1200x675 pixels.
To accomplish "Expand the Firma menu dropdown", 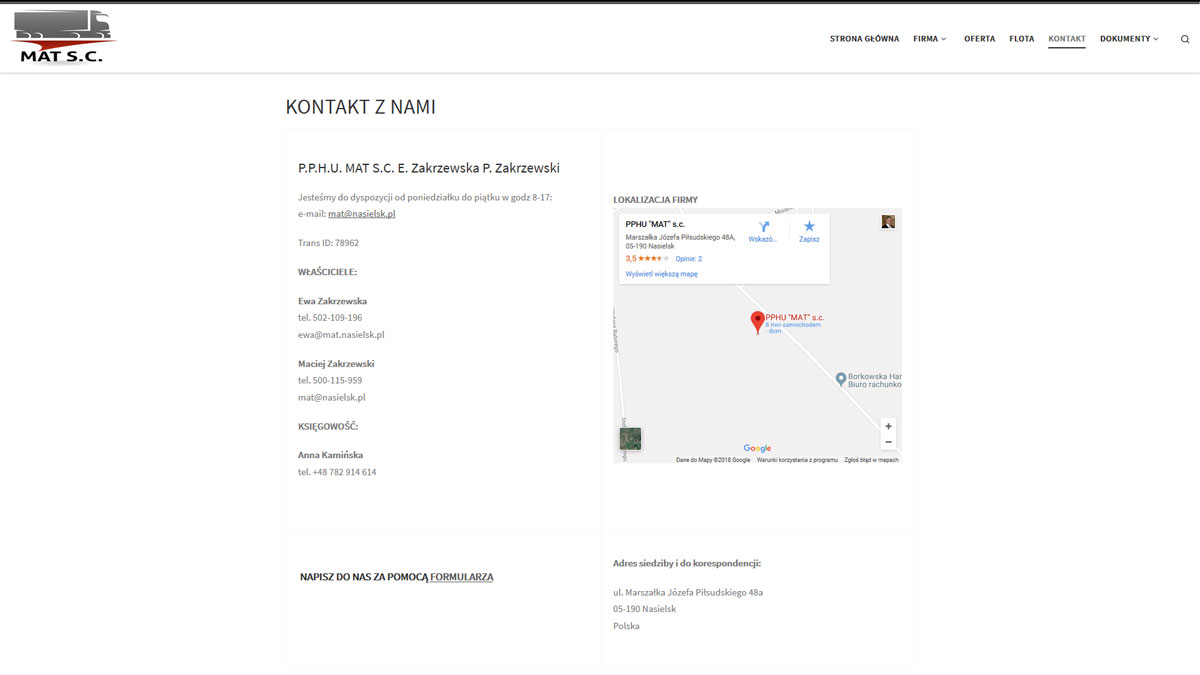I will click(x=929, y=39).
